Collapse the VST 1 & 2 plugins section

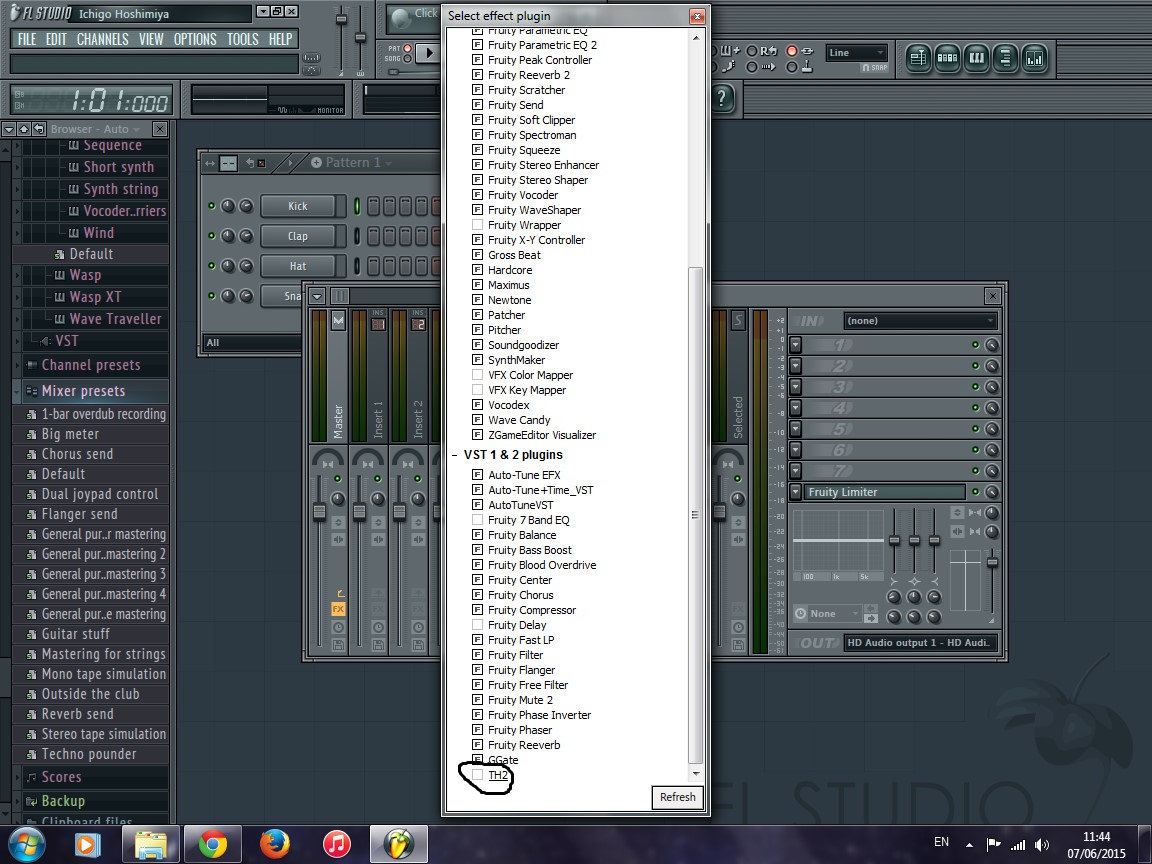click(x=454, y=456)
